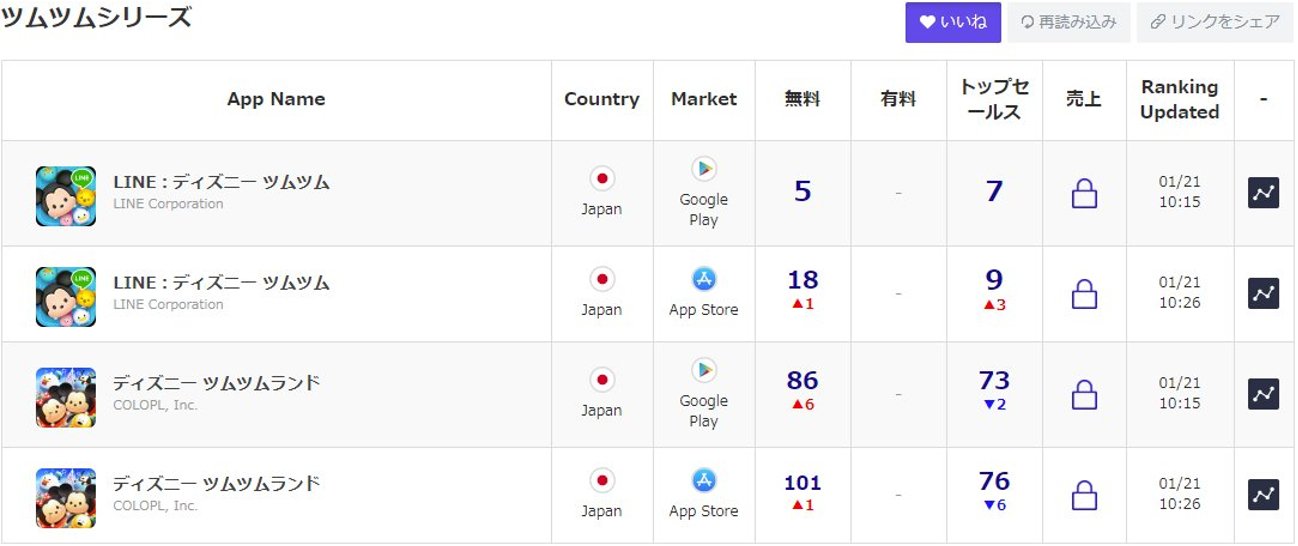Click the Japan flag in the row ranked 18 free
Screen dimensions: 1298x546
point(602,280)
